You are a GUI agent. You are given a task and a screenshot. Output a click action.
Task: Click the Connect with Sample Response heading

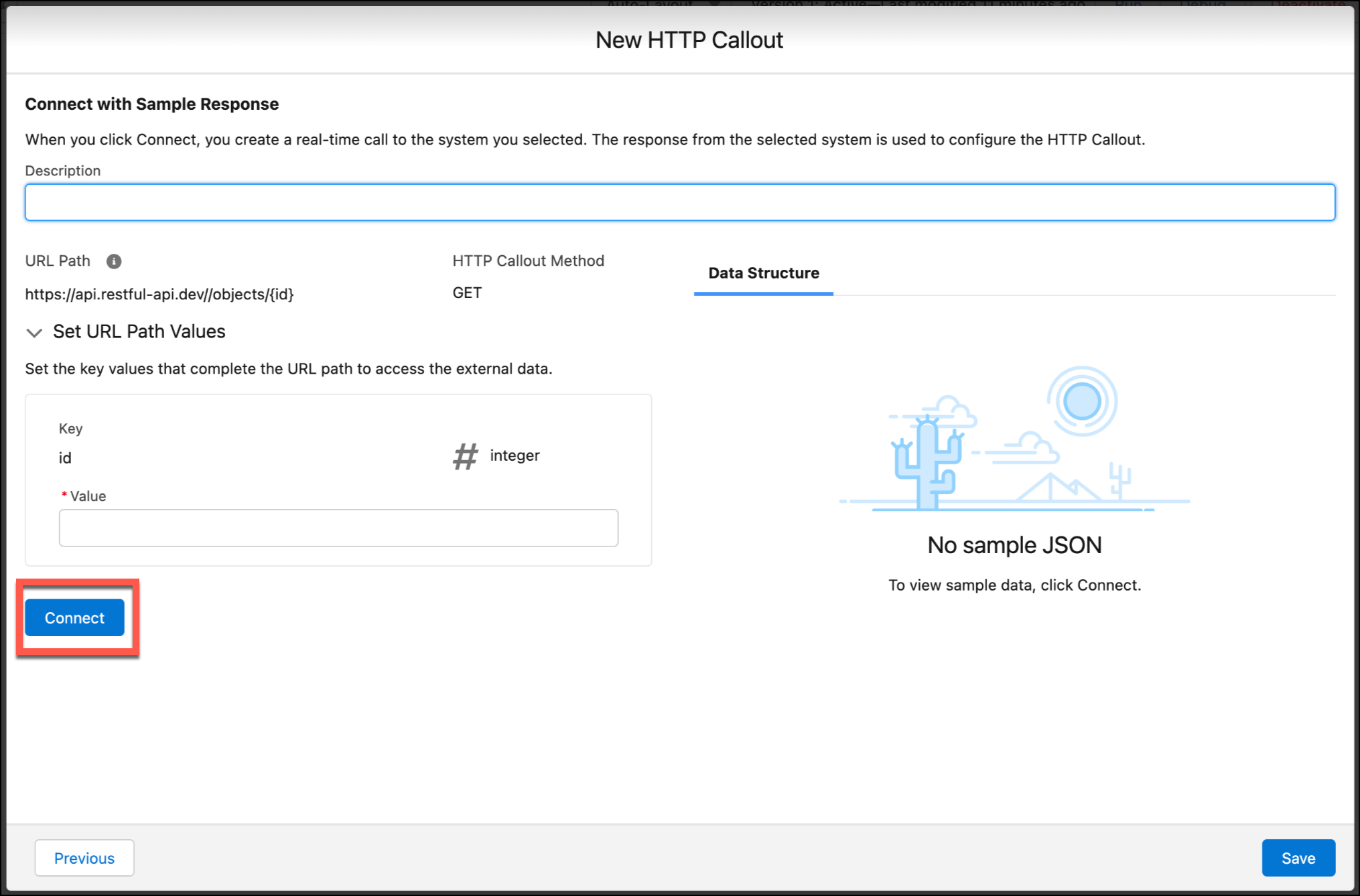pos(151,104)
